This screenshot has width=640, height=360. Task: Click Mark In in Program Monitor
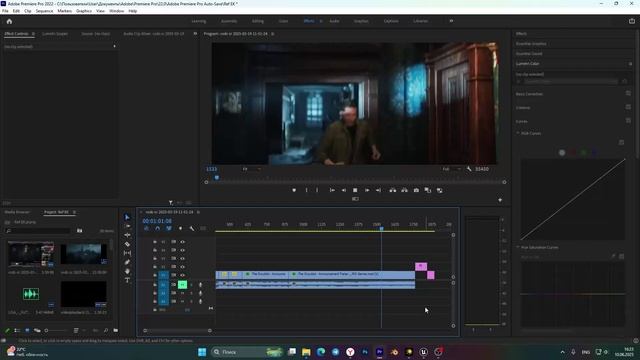[x=307, y=190]
